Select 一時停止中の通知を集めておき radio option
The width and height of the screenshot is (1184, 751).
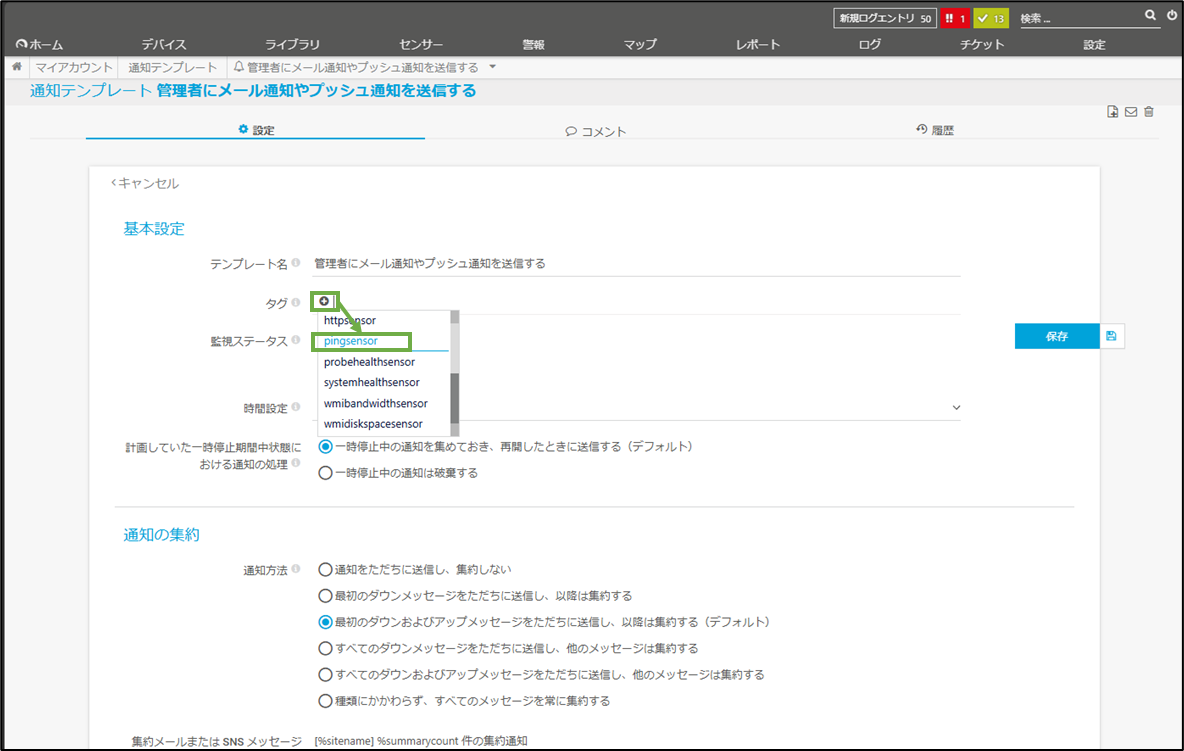tap(325, 447)
